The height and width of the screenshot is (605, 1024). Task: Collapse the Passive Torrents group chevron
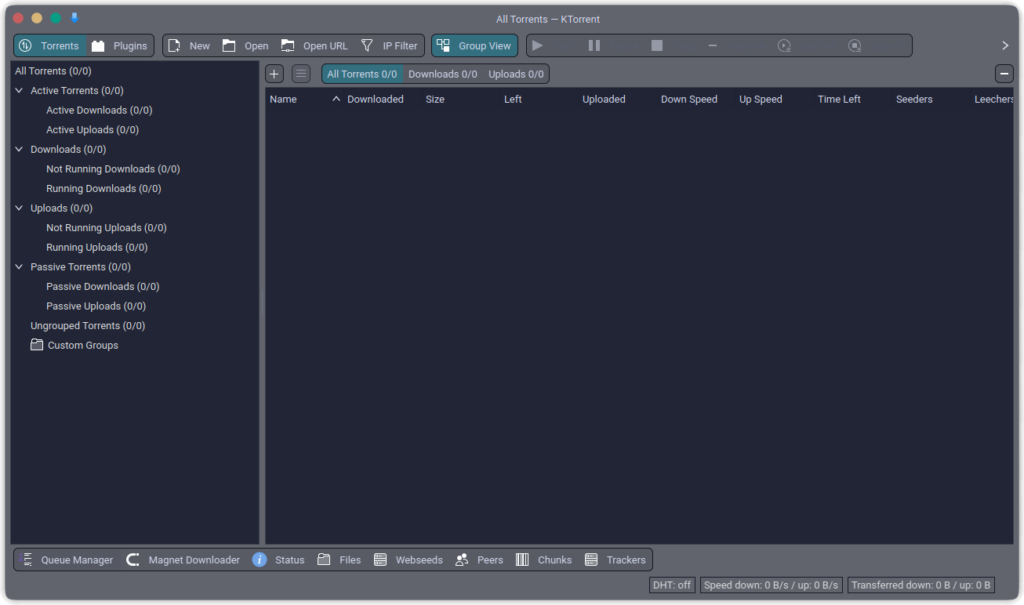point(19,267)
